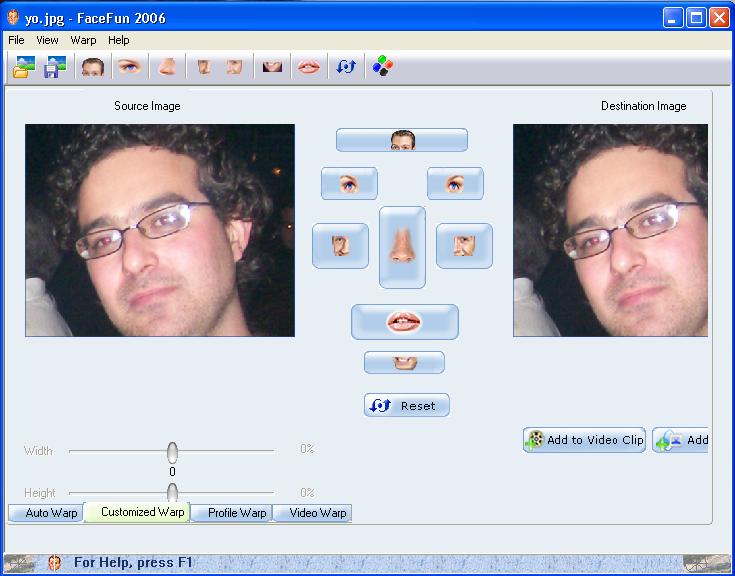Choose the left cheek button in center panel

coord(340,246)
